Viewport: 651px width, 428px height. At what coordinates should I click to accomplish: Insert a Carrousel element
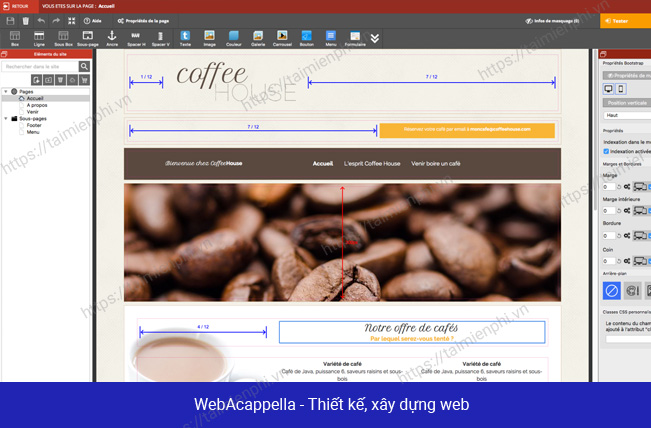tap(282, 39)
